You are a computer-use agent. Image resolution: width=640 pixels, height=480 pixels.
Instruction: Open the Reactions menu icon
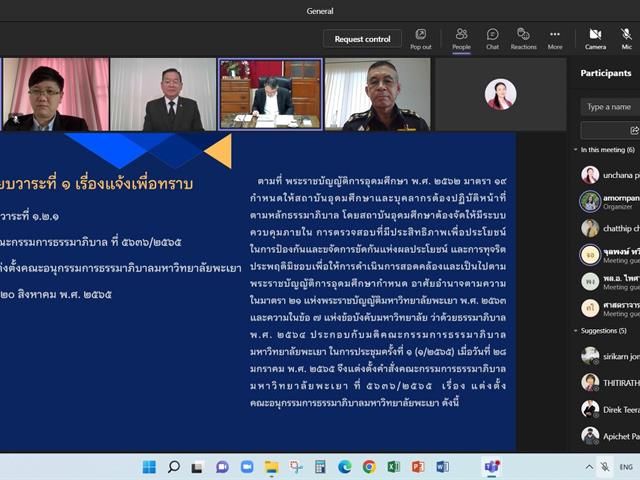click(523, 39)
